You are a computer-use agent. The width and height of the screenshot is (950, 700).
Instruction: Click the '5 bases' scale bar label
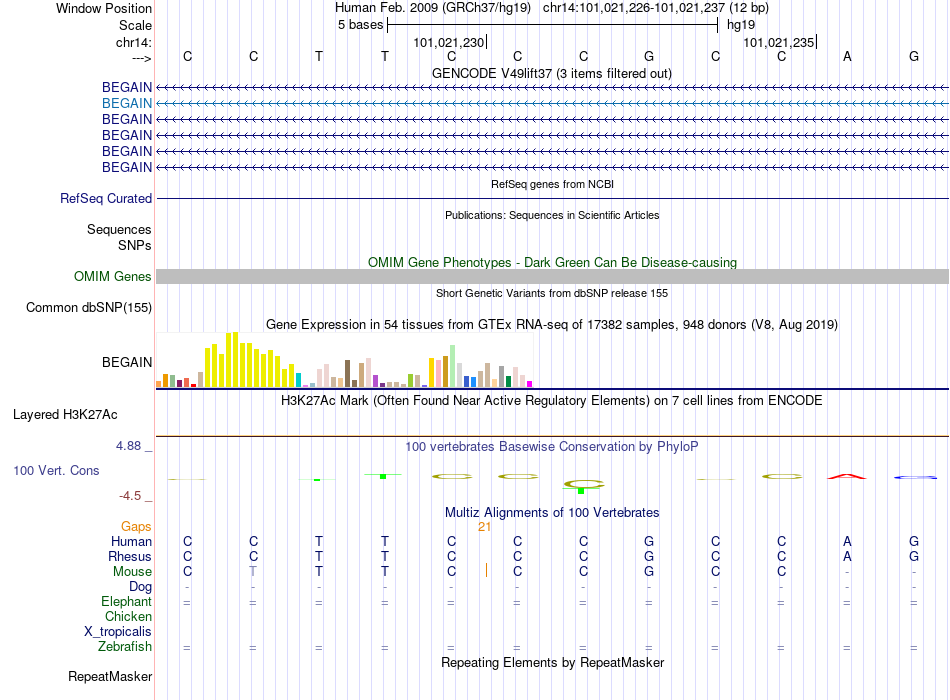[x=360, y=25]
